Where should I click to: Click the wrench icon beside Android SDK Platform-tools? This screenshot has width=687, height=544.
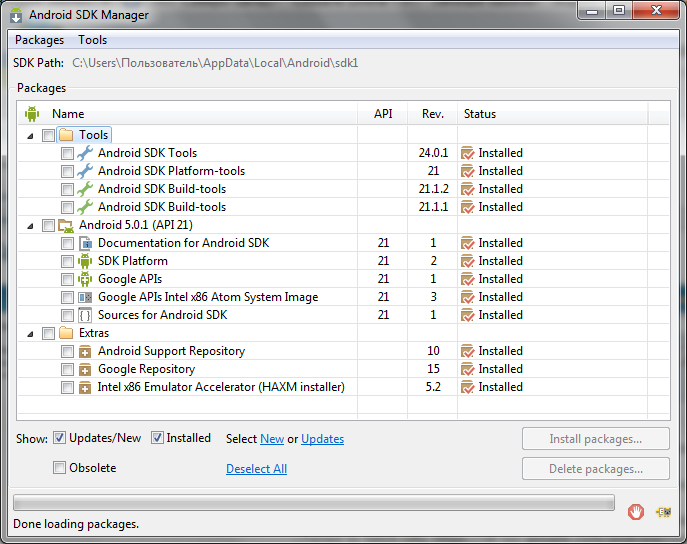point(85,171)
